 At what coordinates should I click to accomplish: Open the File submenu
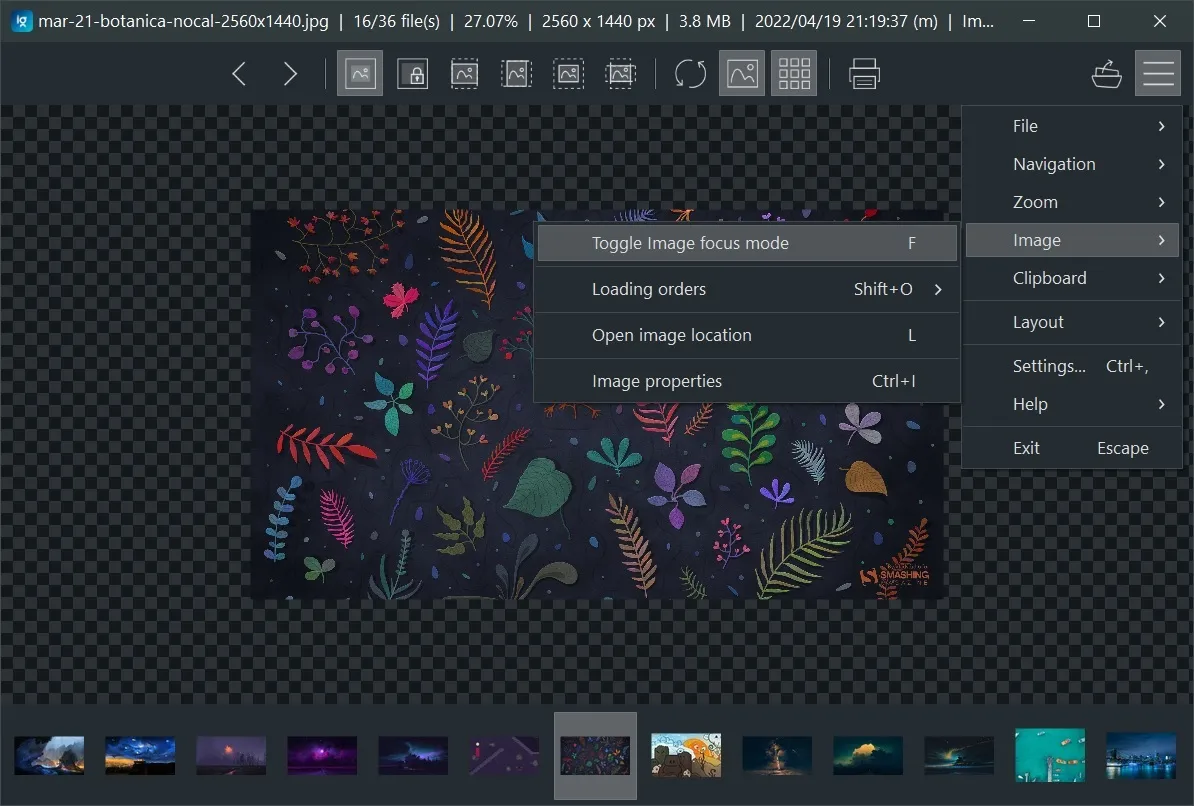coord(1072,126)
